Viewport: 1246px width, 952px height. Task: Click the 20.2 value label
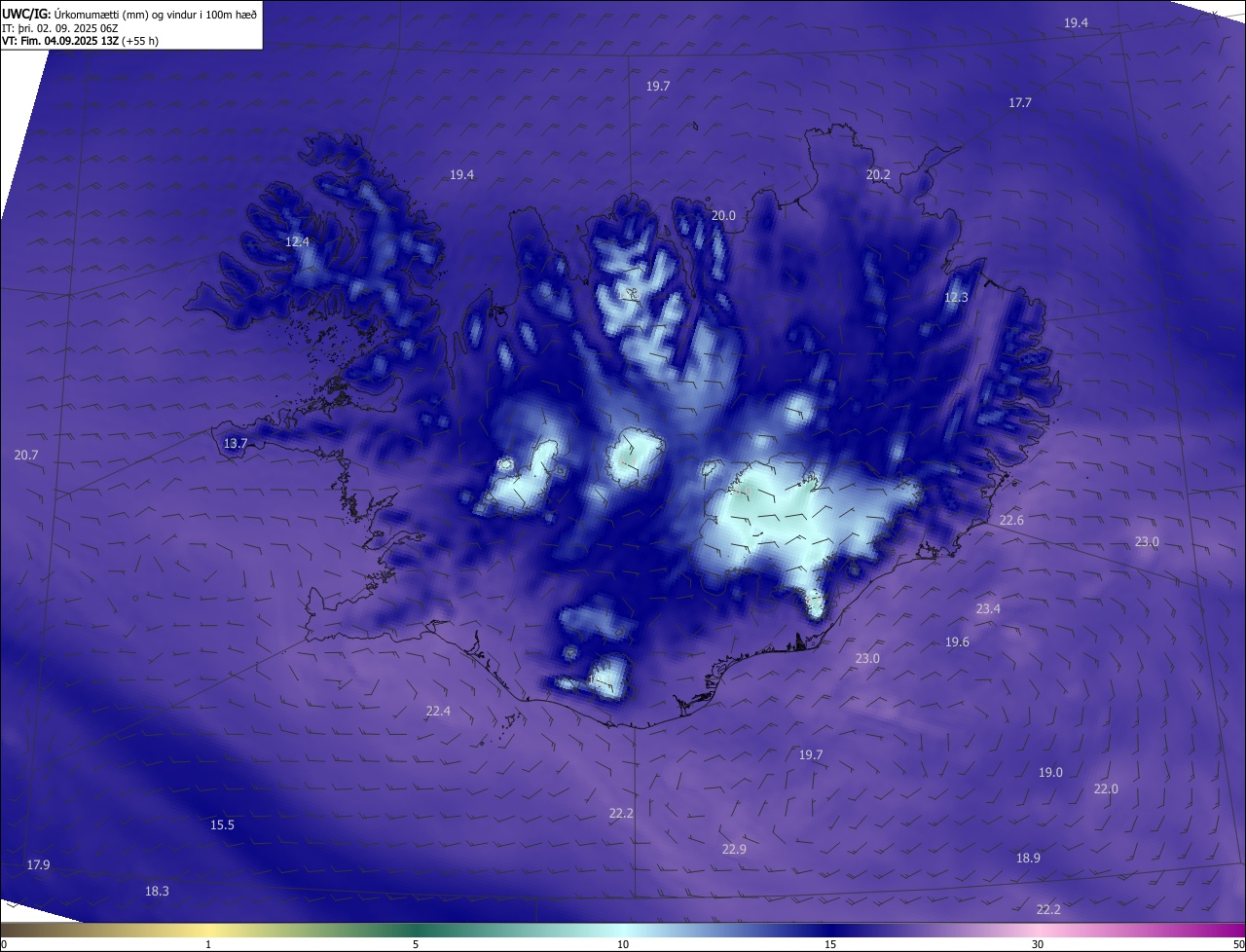pos(878,174)
